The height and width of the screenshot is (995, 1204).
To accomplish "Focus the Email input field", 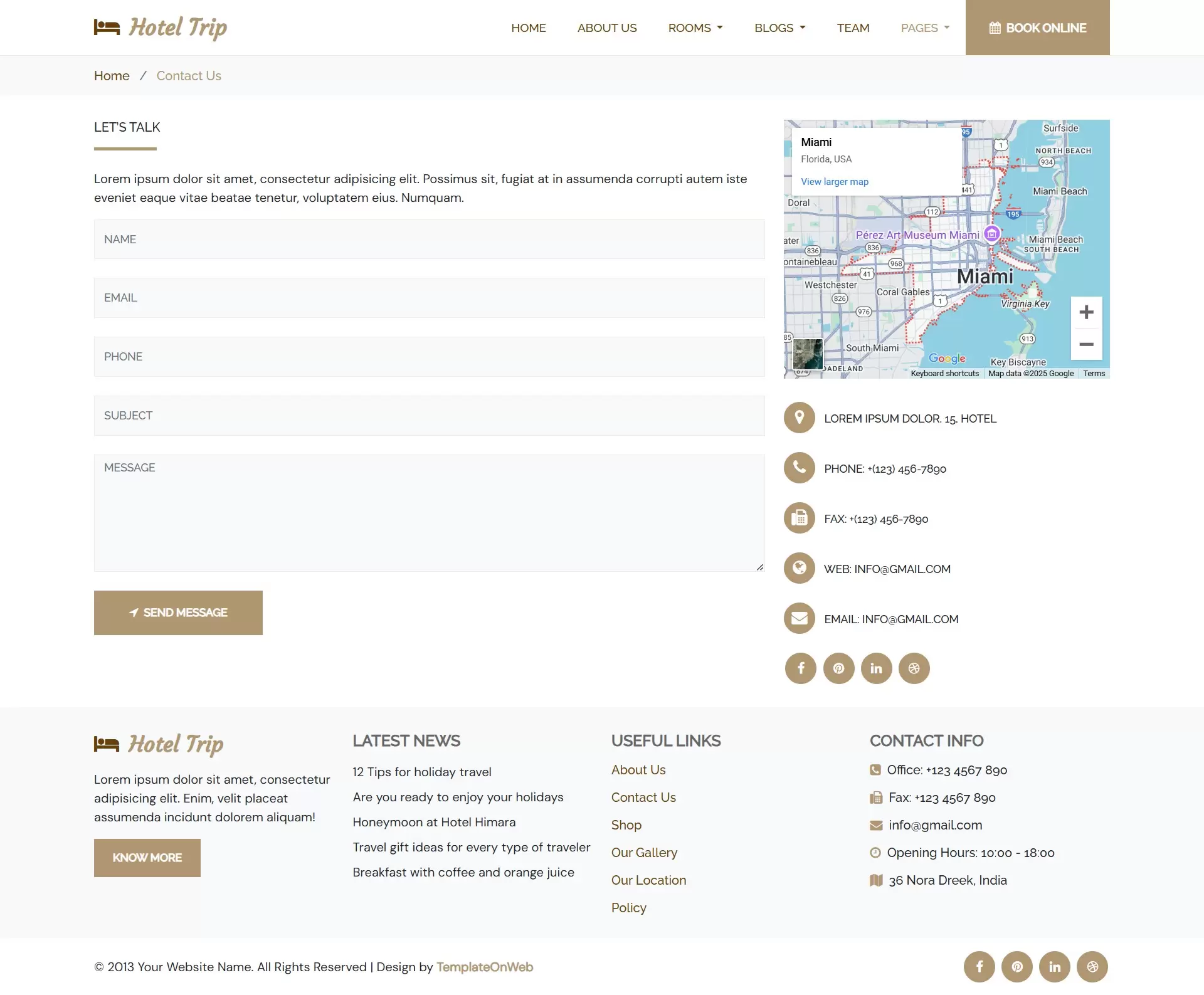I will tap(430, 298).
